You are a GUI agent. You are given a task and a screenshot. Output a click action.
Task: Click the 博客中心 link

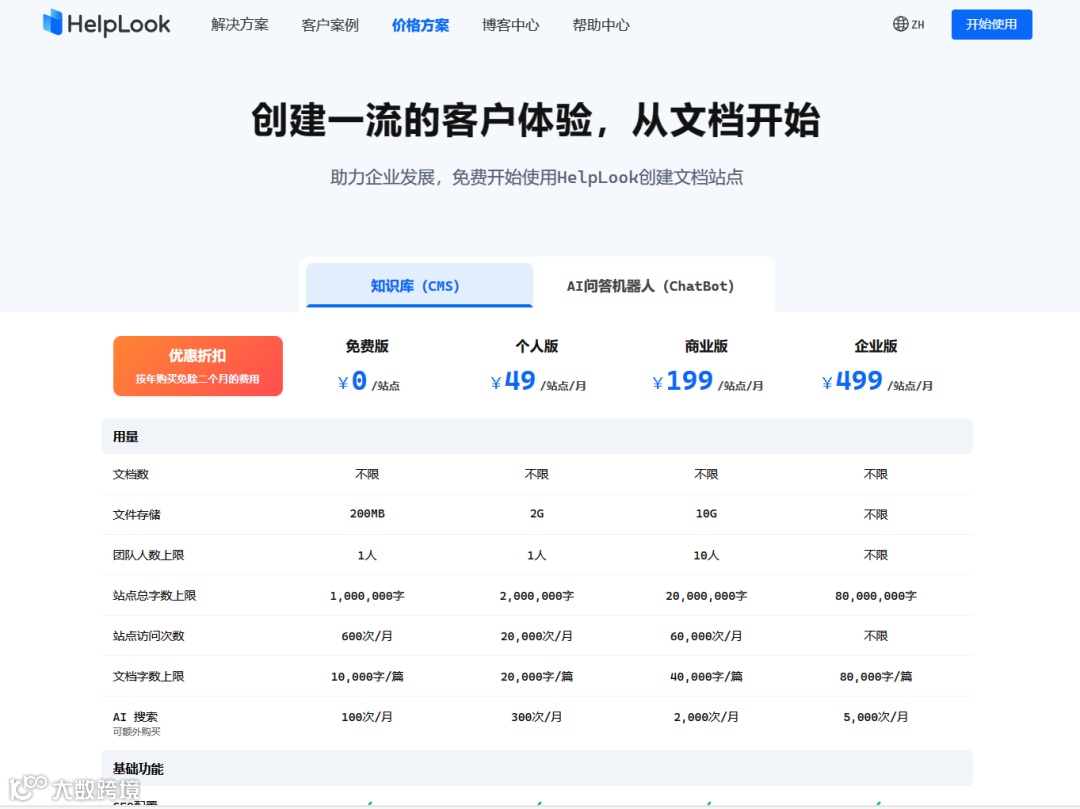[x=510, y=25]
